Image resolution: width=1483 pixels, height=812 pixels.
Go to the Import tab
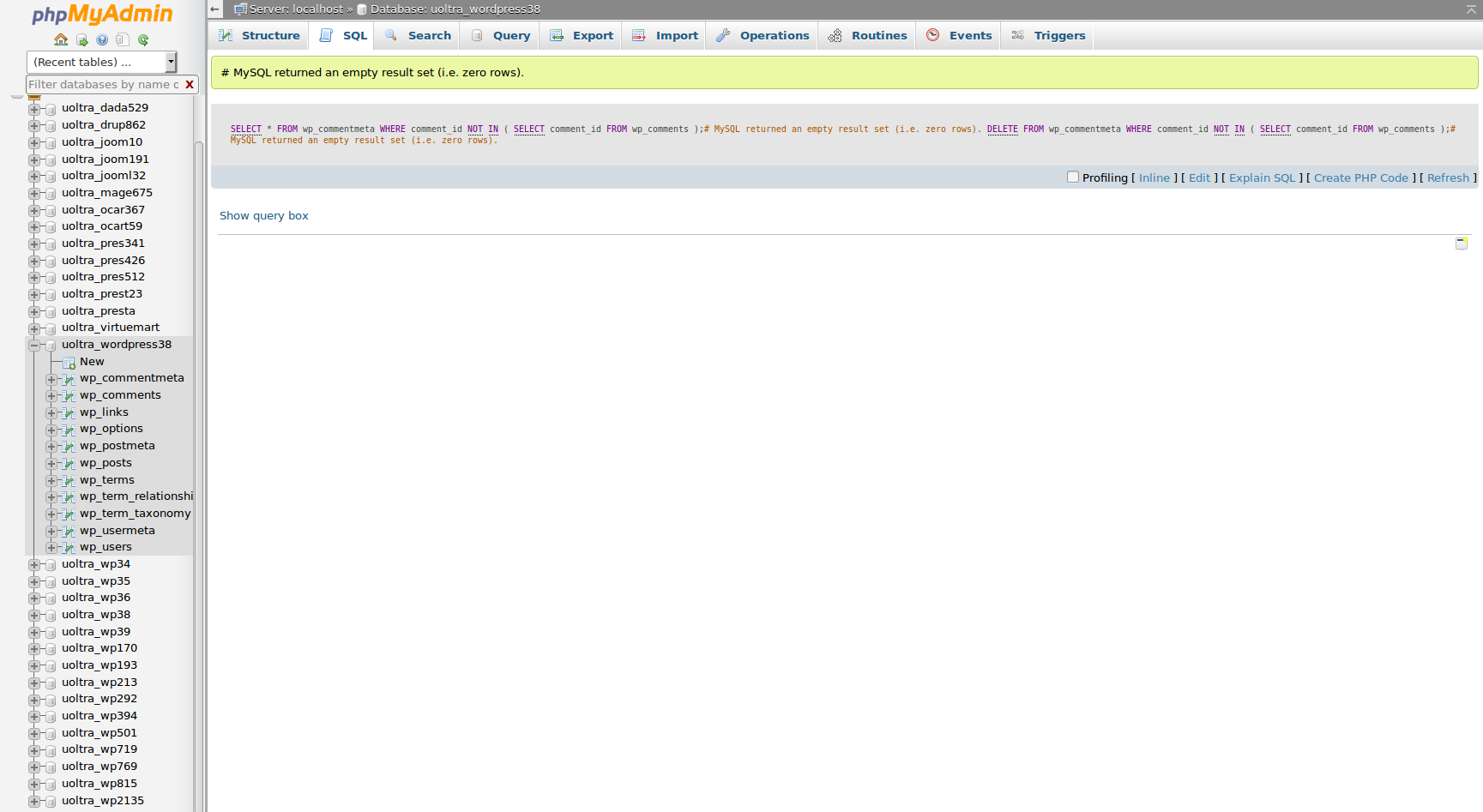[665, 35]
